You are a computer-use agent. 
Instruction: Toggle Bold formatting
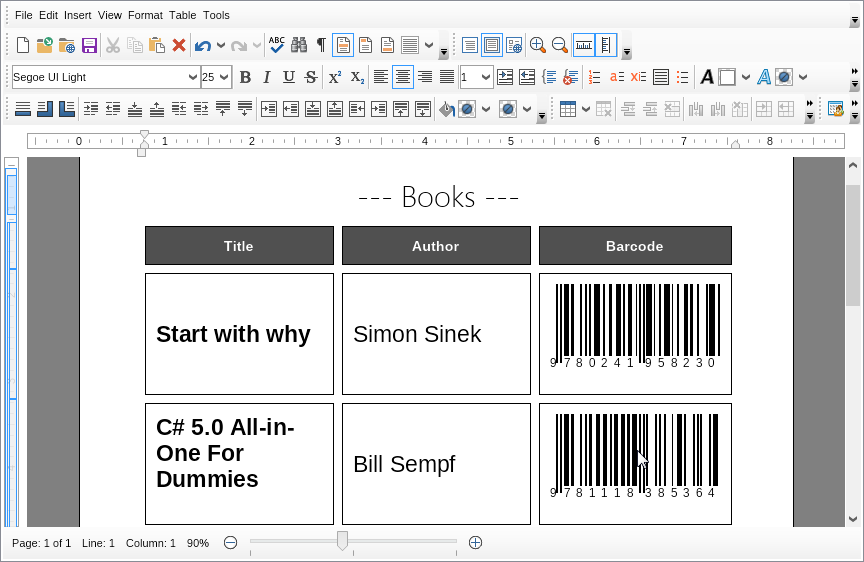(x=245, y=77)
